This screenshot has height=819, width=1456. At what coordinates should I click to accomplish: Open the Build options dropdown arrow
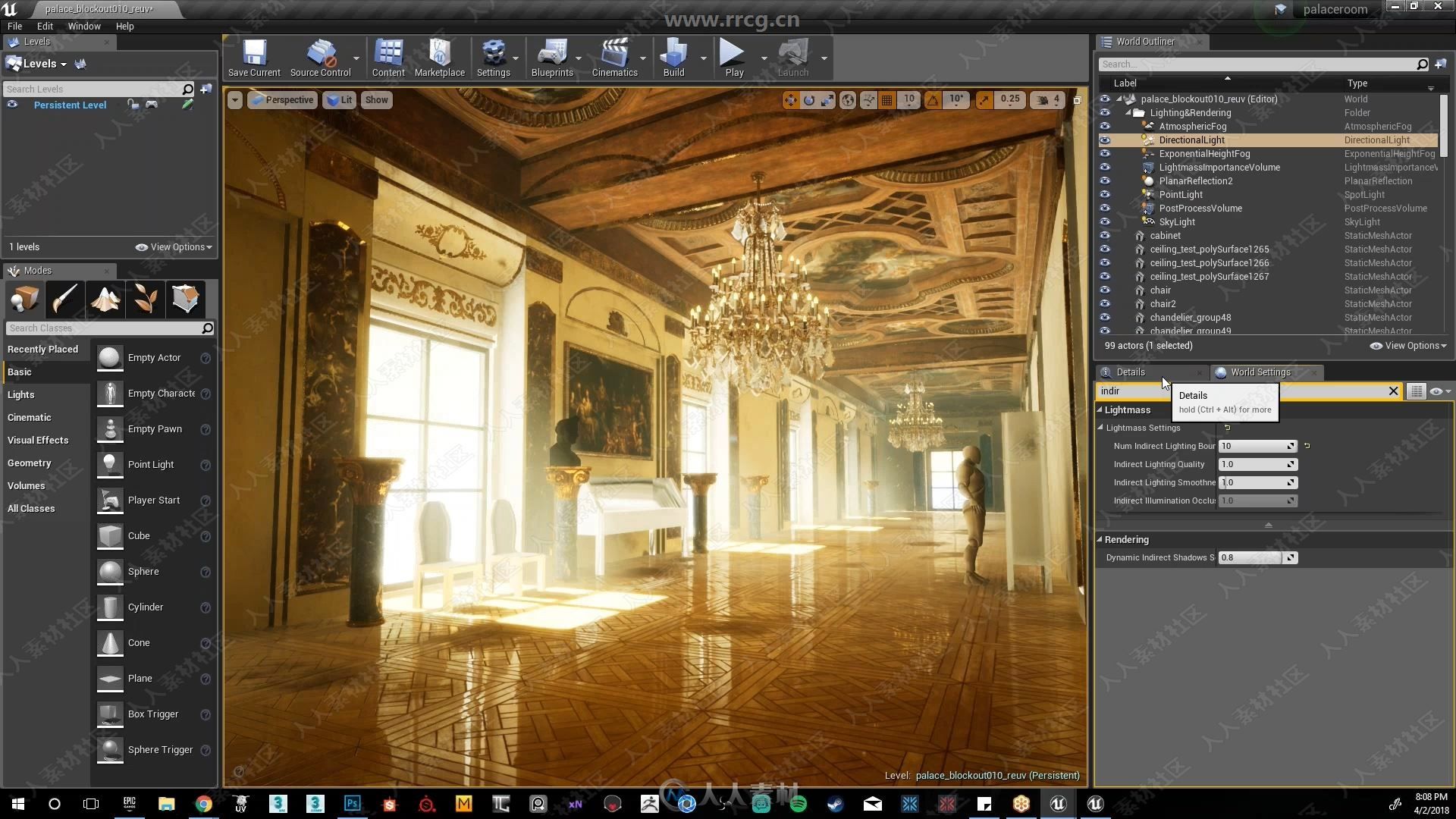point(703,58)
